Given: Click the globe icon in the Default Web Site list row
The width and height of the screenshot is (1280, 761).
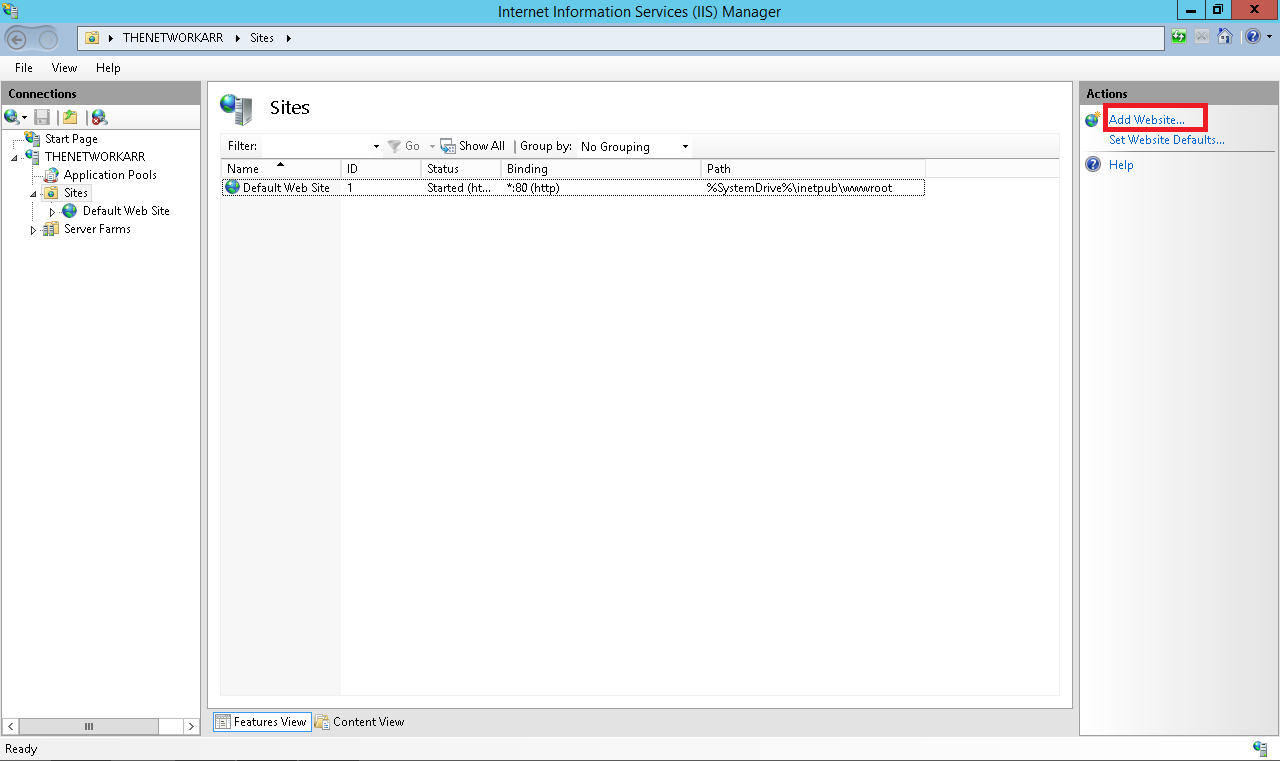Looking at the screenshot, I should click(232, 187).
